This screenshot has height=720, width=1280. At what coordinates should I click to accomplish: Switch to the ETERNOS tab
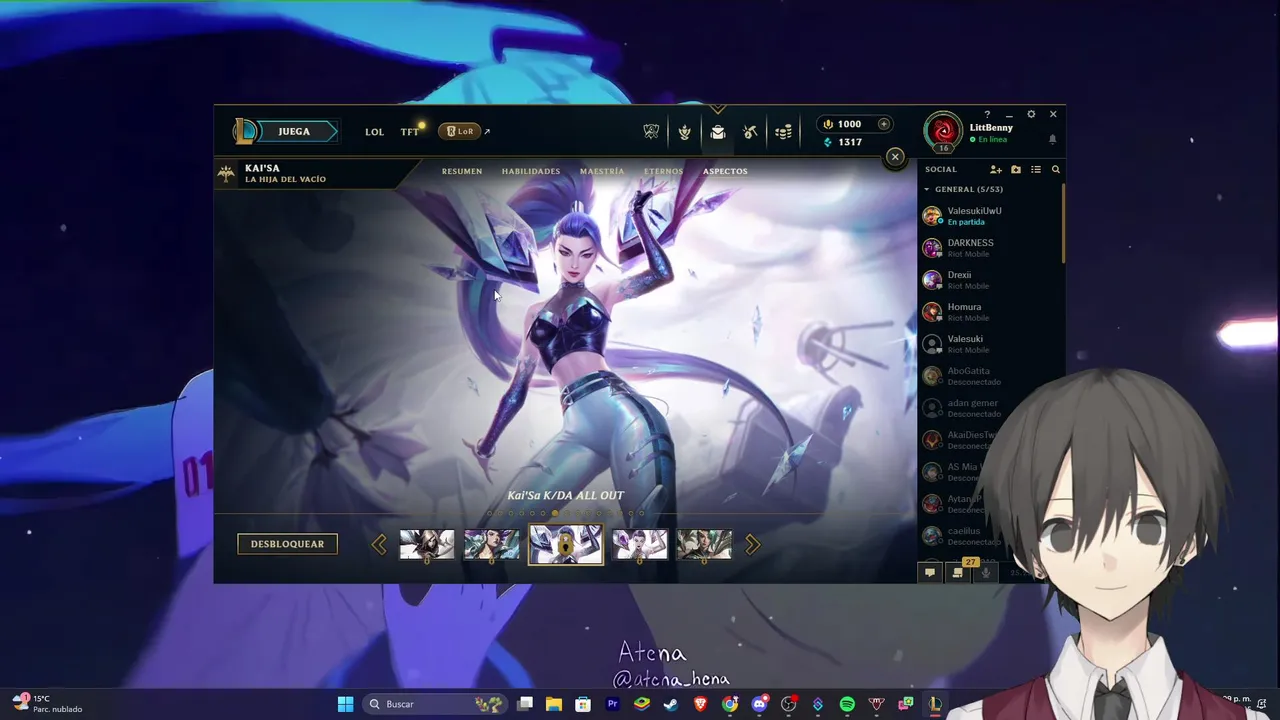(664, 171)
